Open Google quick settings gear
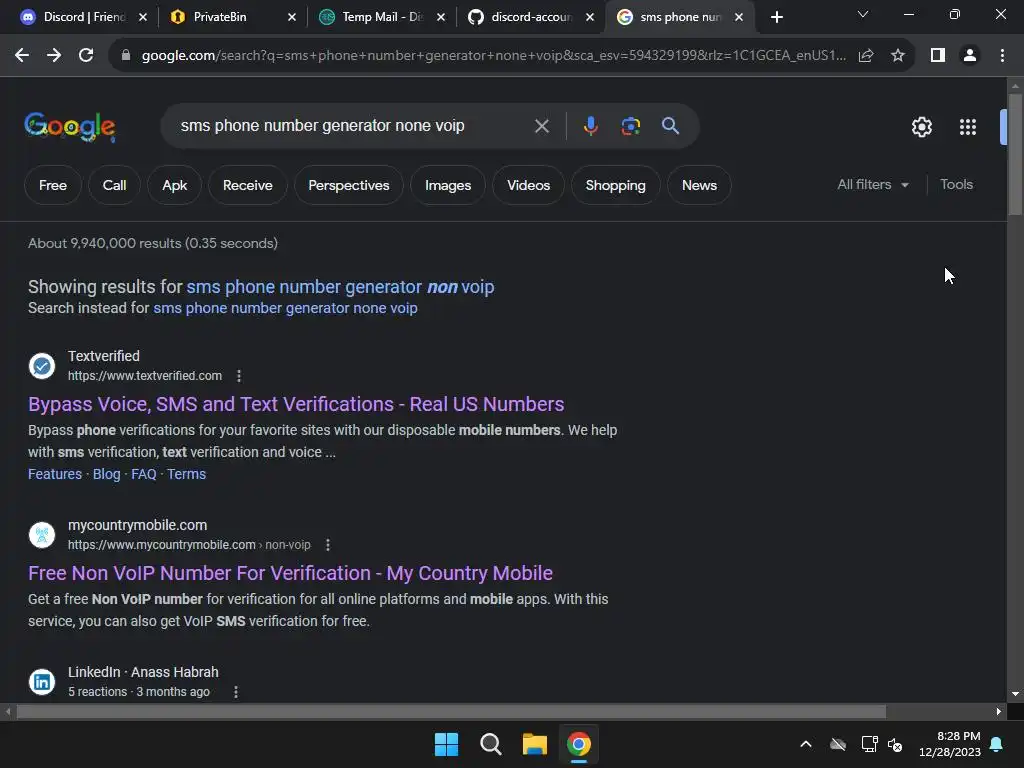Image resolution: width=1024 pixels, height=768 pixels. (921, 127)
